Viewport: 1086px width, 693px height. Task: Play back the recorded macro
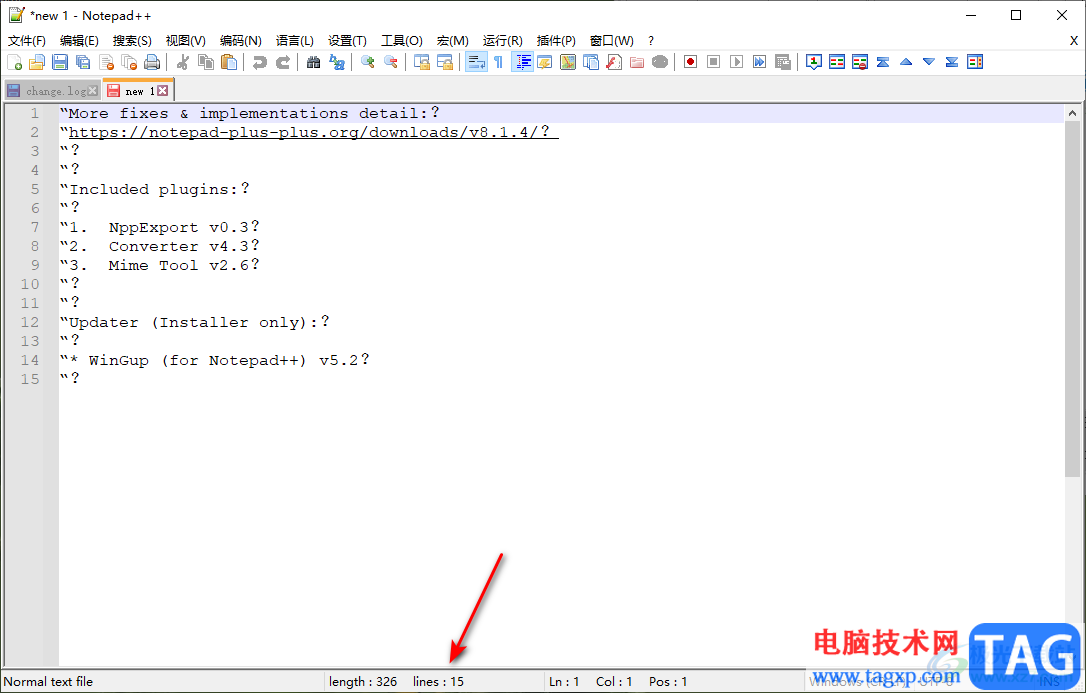click(x=737, y=62)
